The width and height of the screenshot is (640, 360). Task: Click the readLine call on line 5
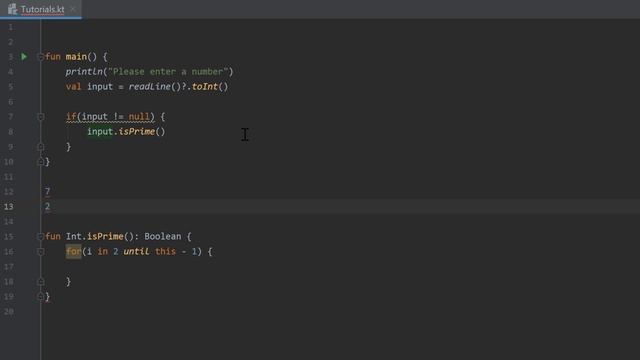[x=149, y=87]
